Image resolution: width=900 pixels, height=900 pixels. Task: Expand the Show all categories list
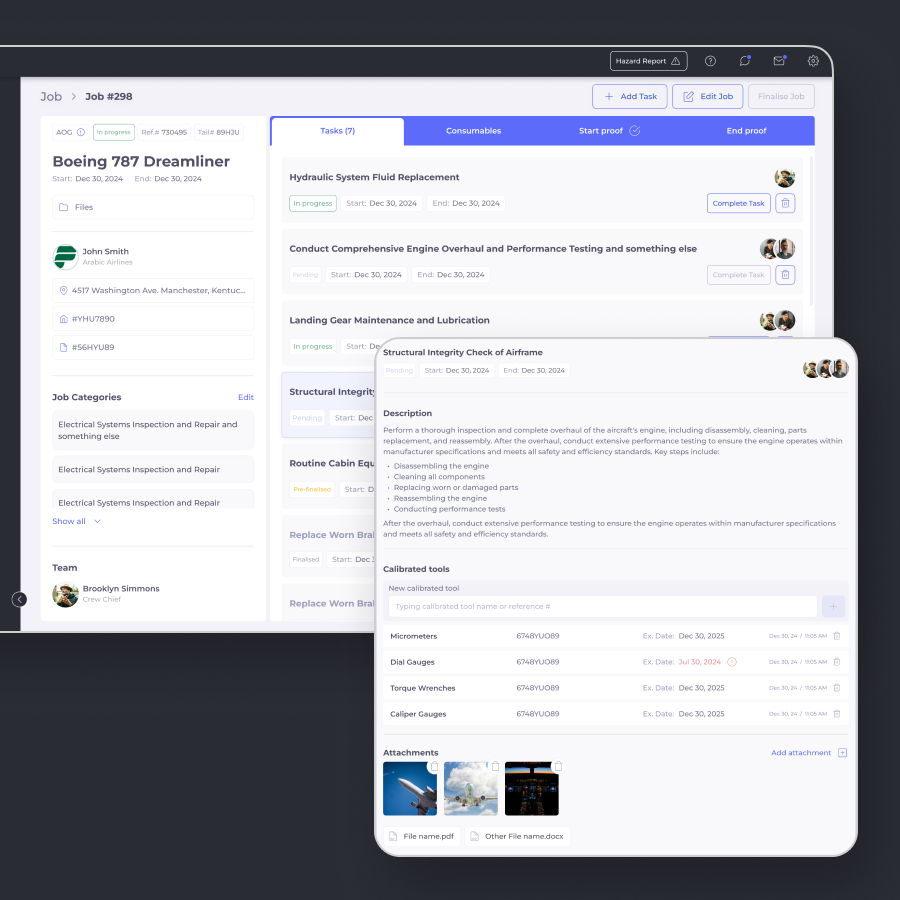pyautogui.click(x=76, y=521)
